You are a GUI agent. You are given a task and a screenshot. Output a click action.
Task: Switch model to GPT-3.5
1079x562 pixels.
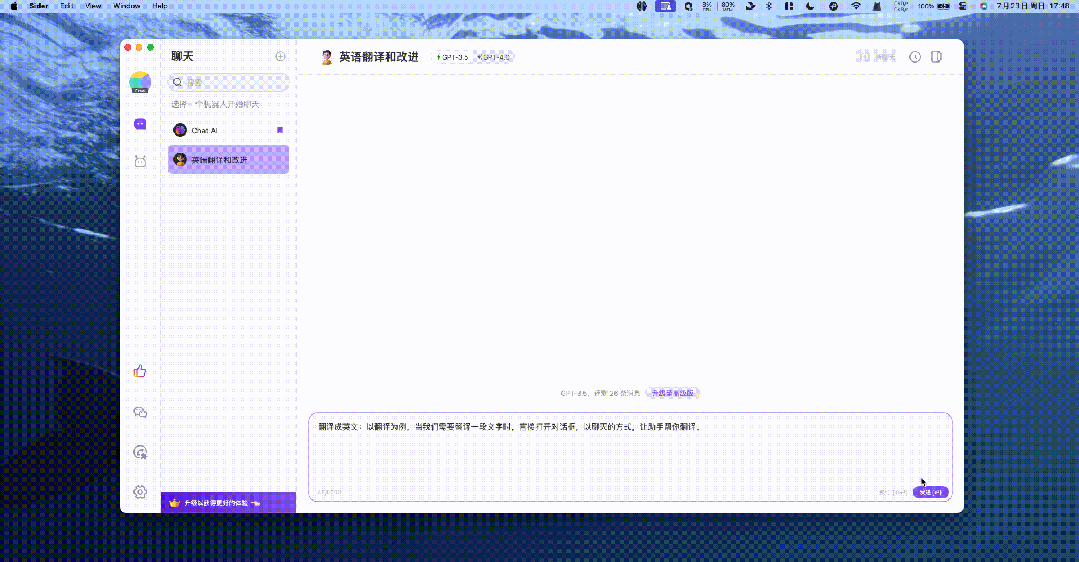(452, 57)
